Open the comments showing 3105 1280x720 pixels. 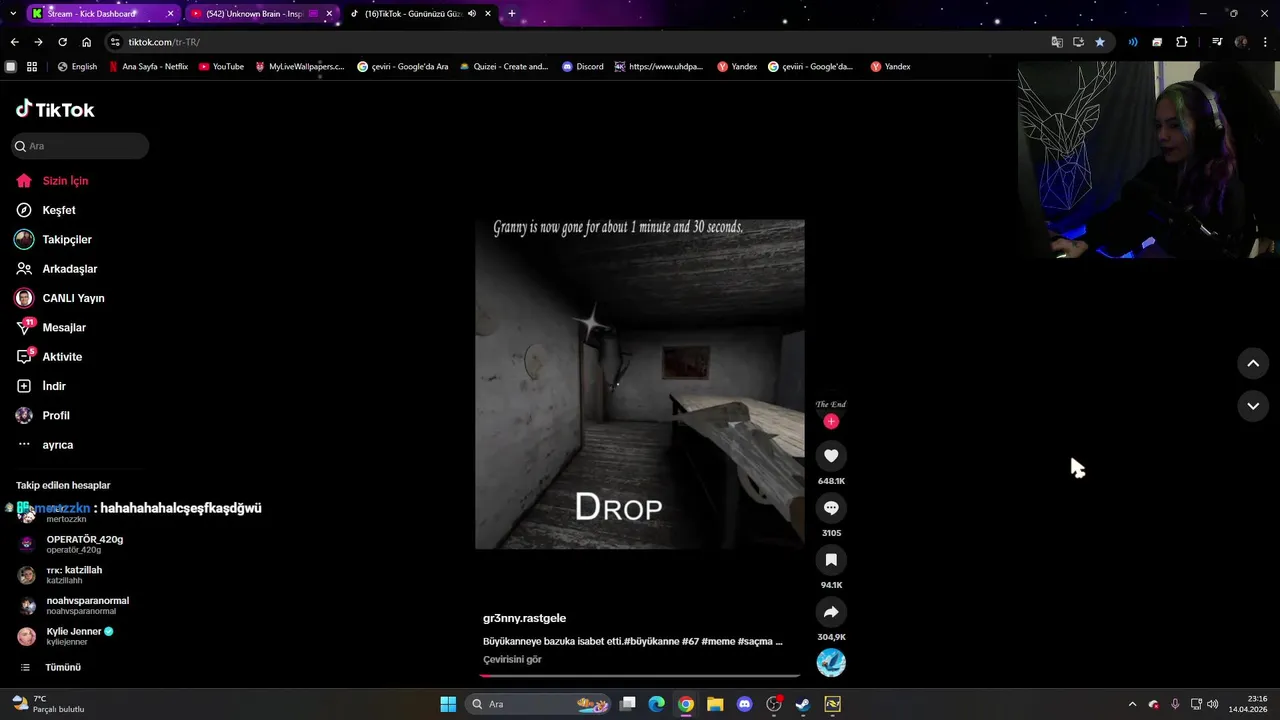point(831,508)
